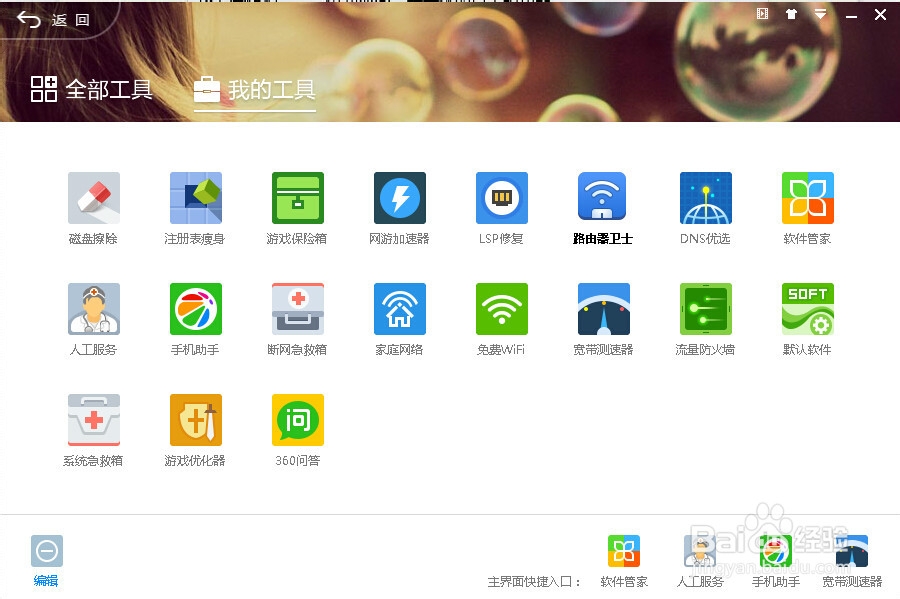This screenshot has width=900, height=599.
Task: Close the 360 tools window
Action: [880, 15]
